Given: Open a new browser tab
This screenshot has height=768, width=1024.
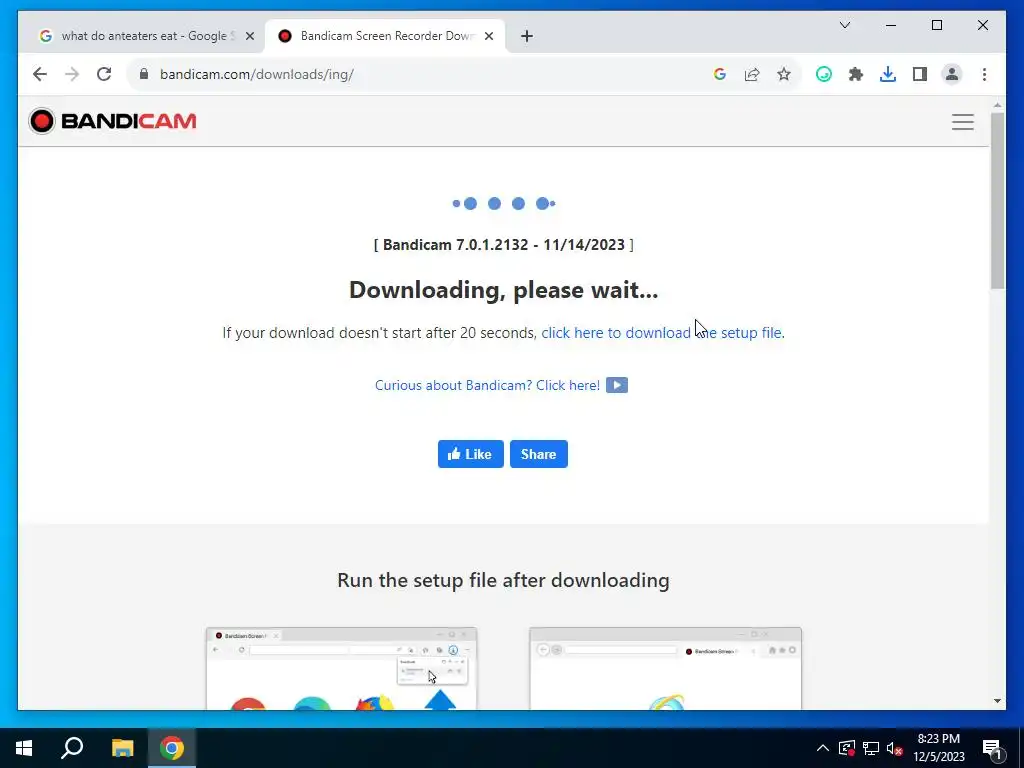Looking at the screenshot, I should [x=526, y=37].
